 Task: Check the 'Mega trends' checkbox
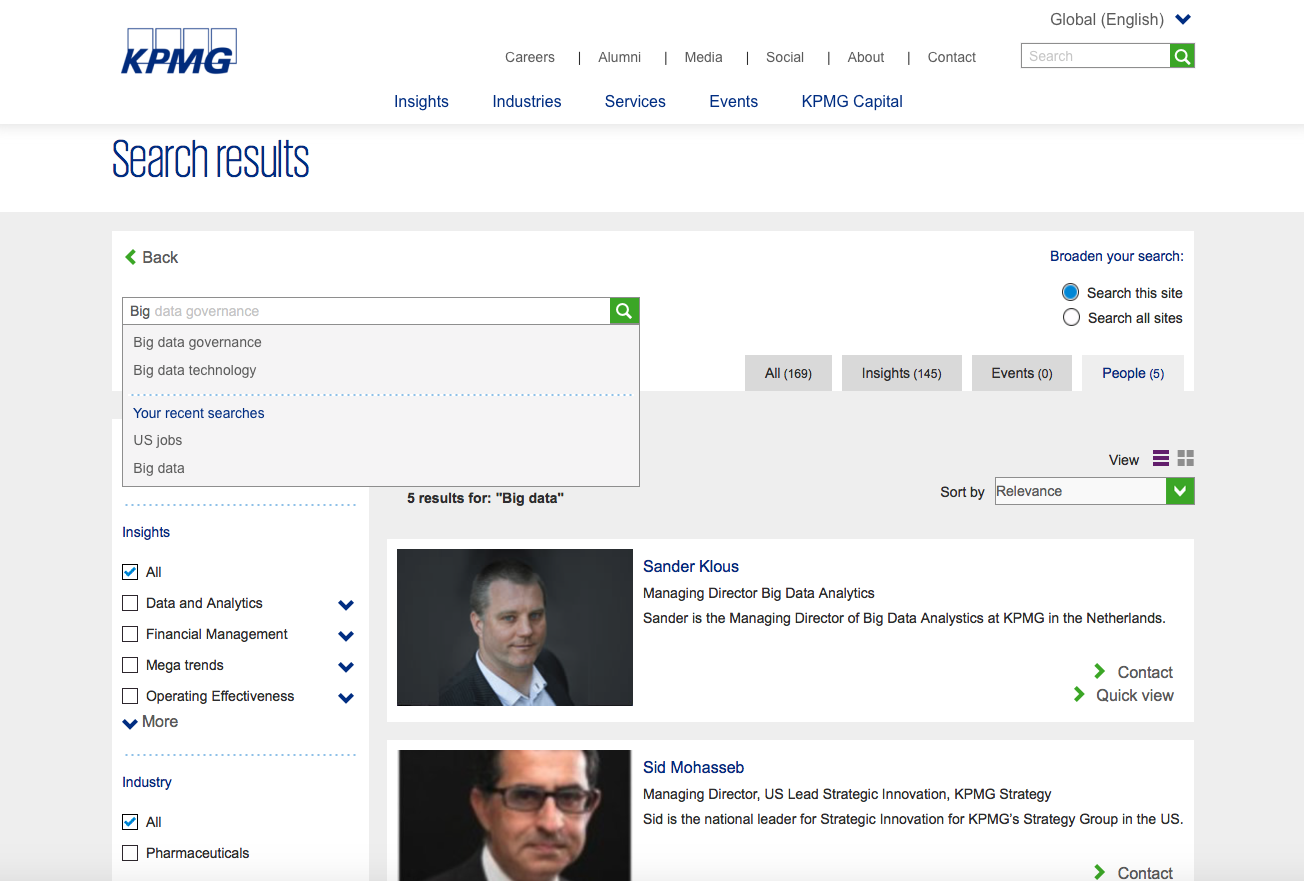(x=130, y=665)
